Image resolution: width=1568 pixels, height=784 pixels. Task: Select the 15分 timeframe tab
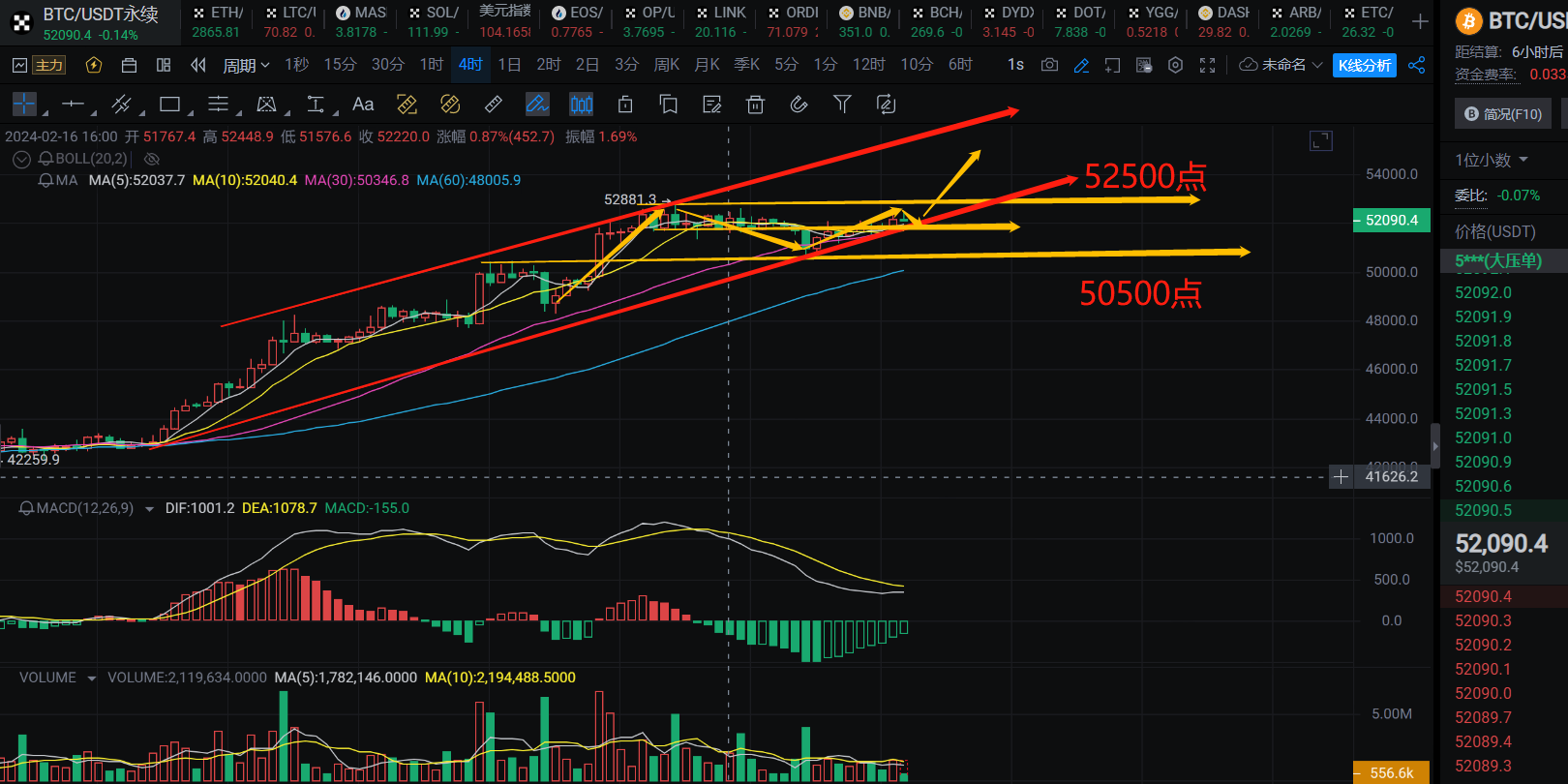(x=340, y=65)
